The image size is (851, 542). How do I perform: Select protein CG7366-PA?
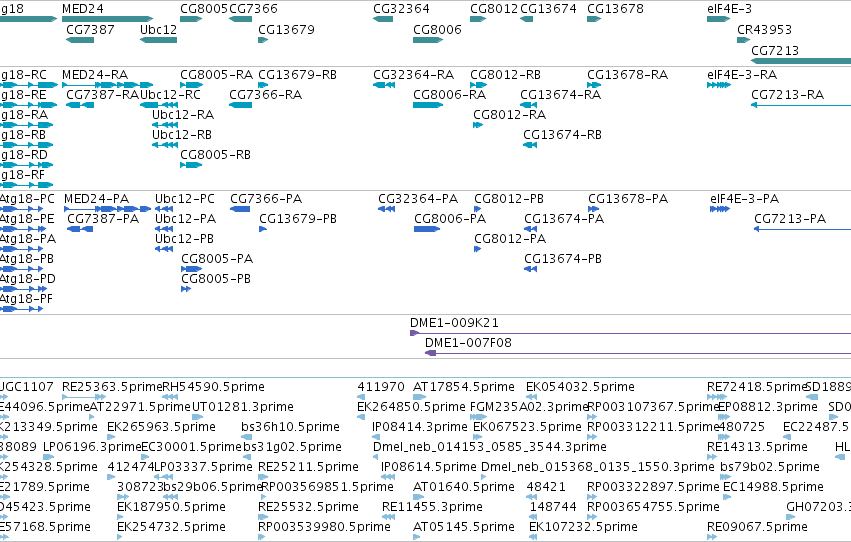coord(240,209)
